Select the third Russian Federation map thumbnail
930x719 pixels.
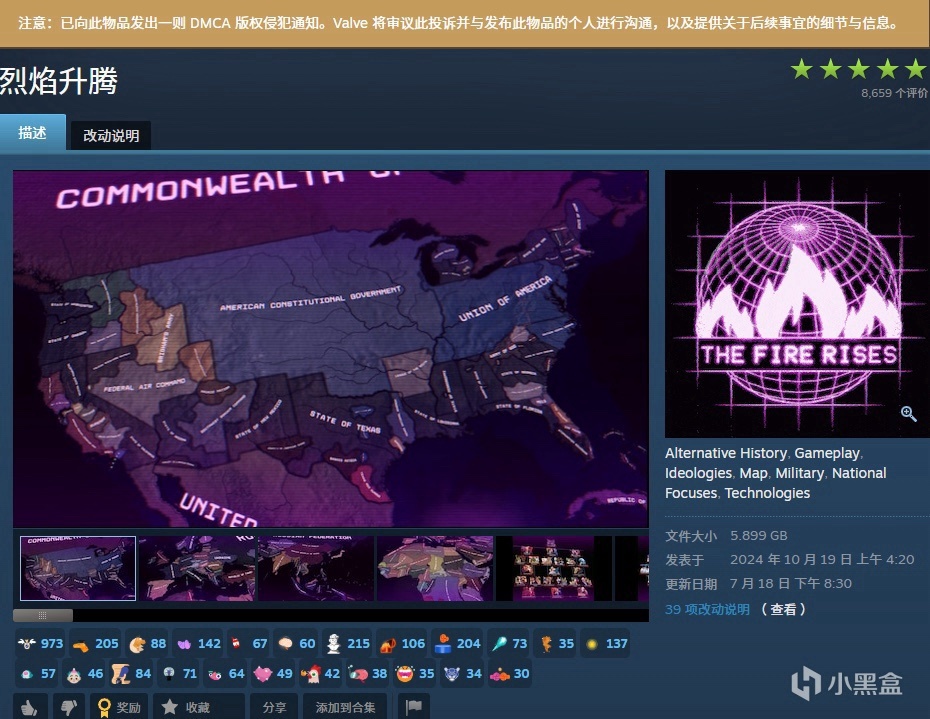tap(316, 568)
